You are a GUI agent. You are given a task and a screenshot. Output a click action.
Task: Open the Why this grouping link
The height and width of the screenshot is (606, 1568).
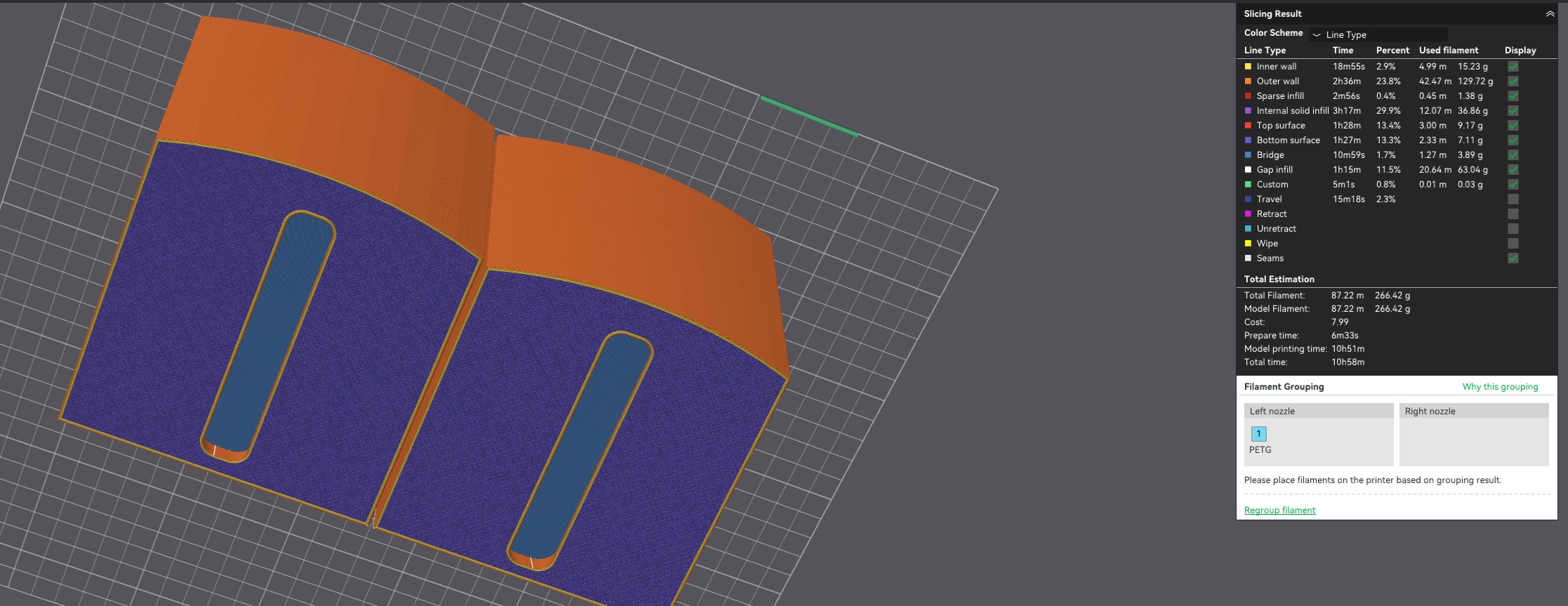click(x=1500, y=387)
